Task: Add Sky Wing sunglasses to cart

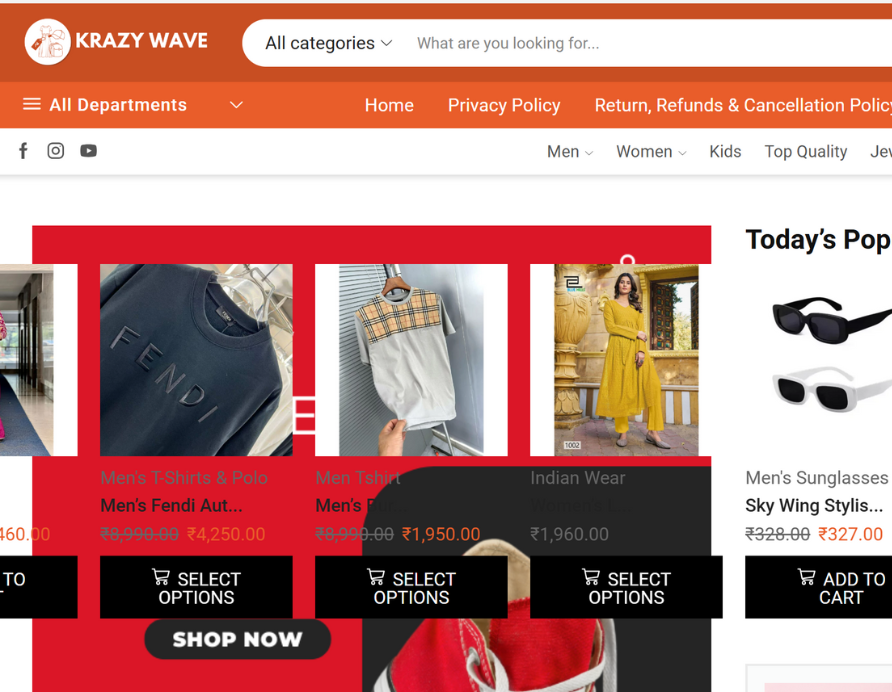Action: click(819, 587)
